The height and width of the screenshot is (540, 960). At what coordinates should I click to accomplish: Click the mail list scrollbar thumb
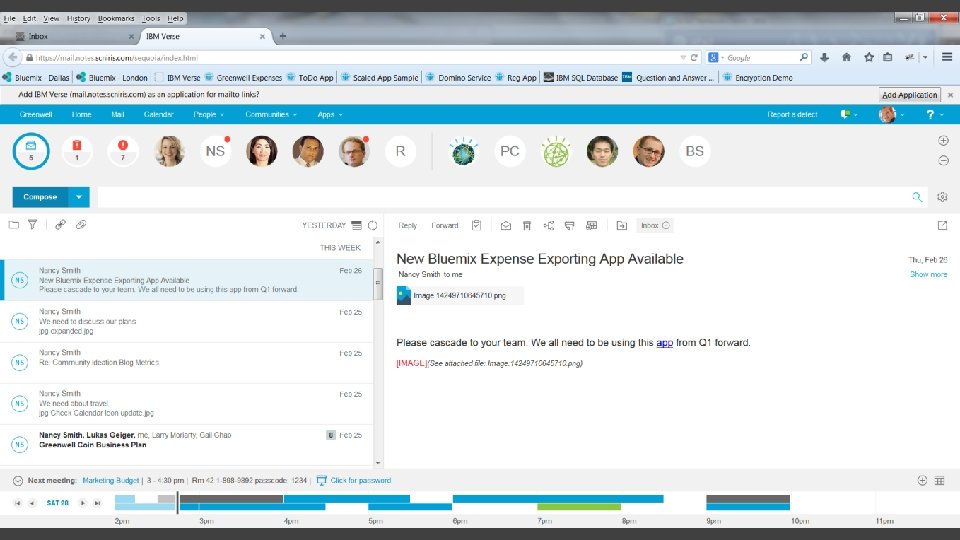click(378, 284)
